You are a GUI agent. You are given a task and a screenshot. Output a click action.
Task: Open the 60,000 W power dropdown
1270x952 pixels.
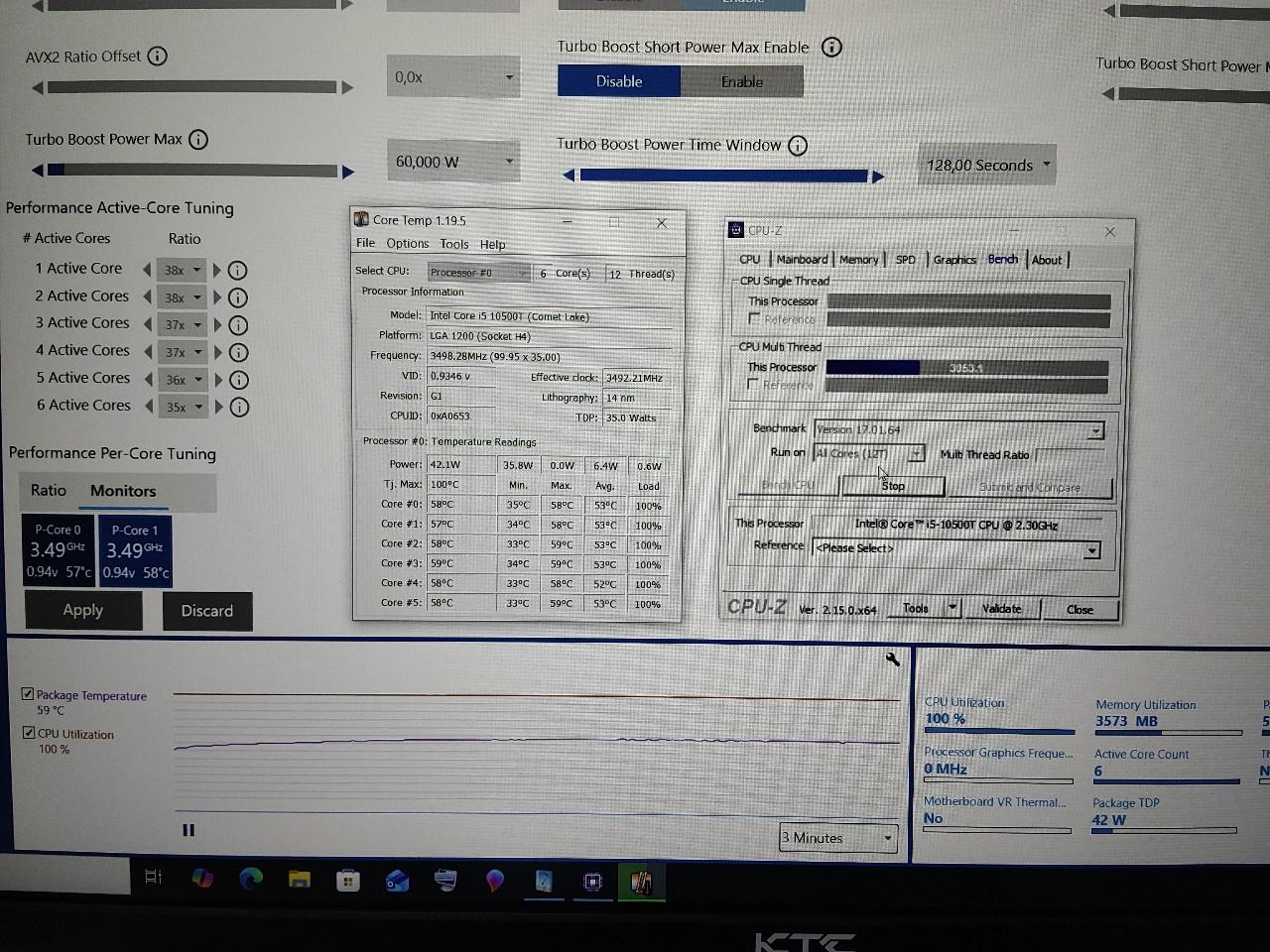(x=454, y=162)
